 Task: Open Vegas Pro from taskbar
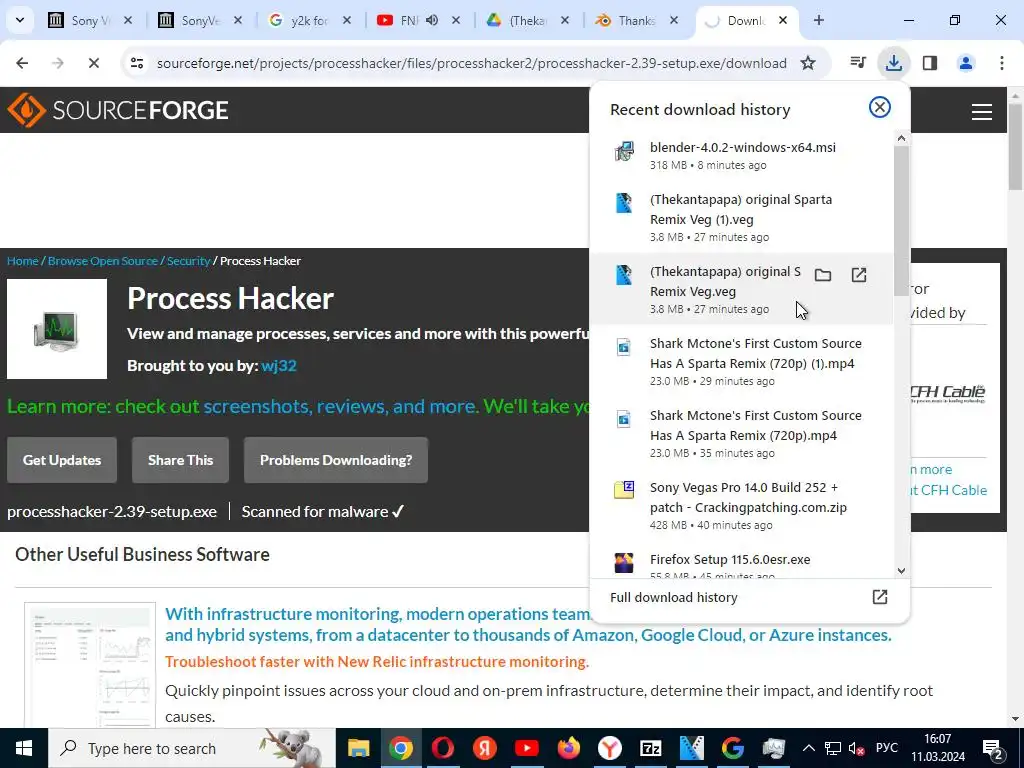[692, 748]
